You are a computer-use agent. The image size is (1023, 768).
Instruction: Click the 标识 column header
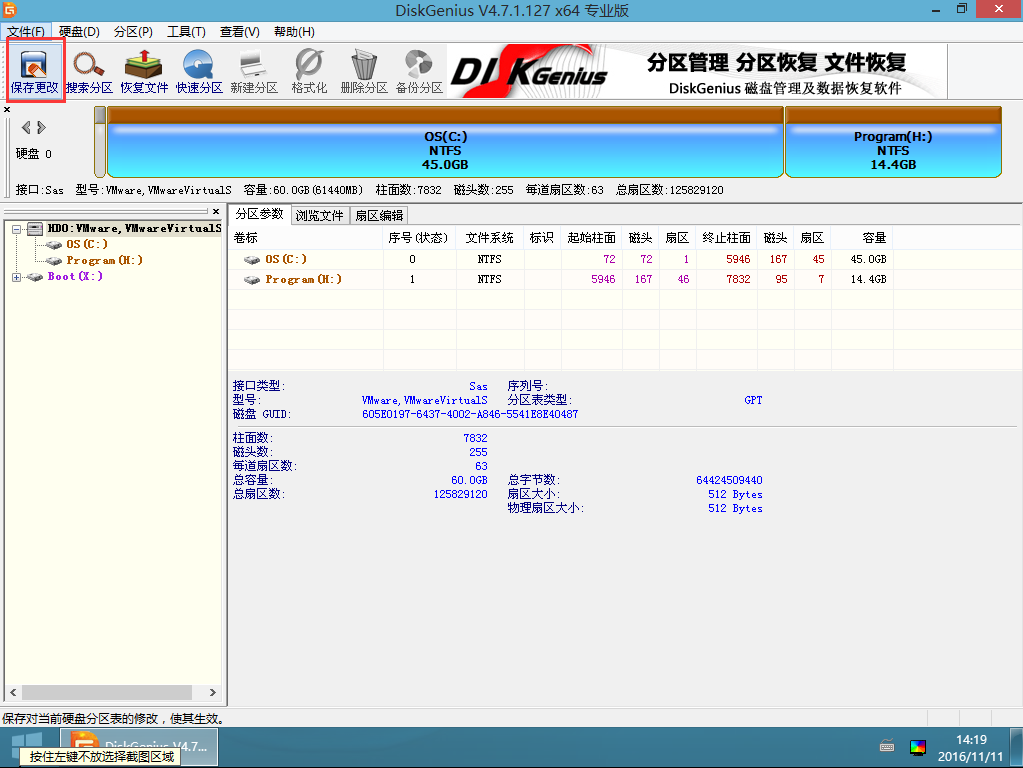click(542, 238)
